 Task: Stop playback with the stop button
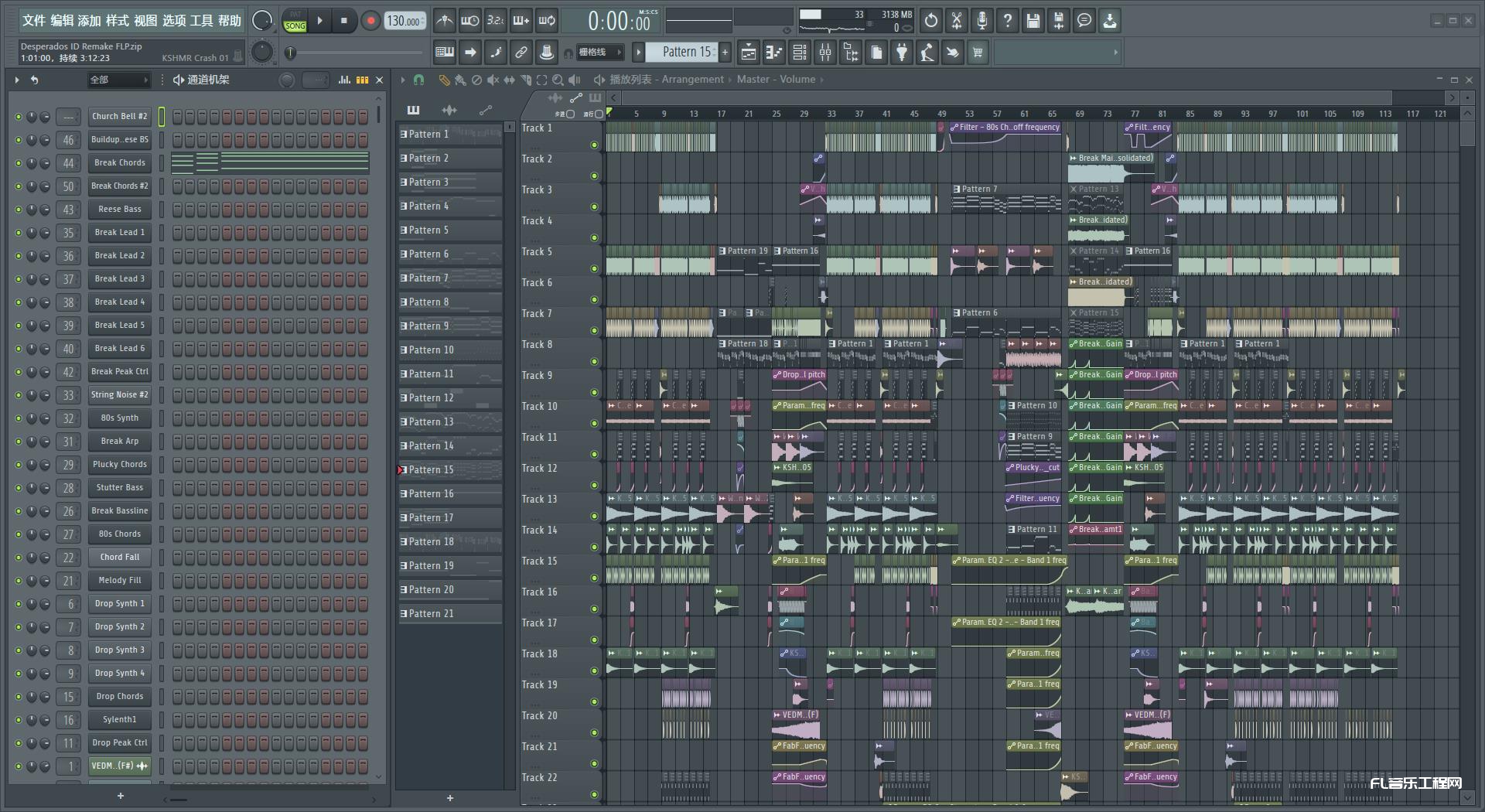pos(344,21)
